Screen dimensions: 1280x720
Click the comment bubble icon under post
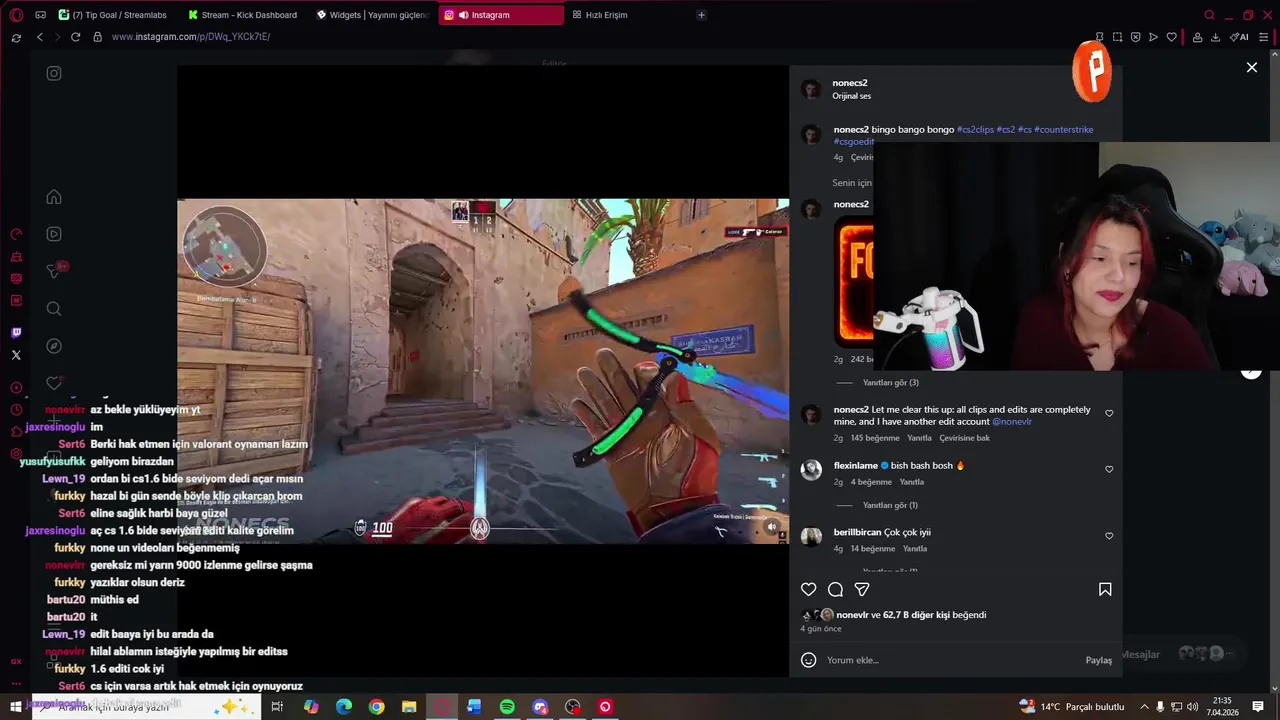[836, 589]
